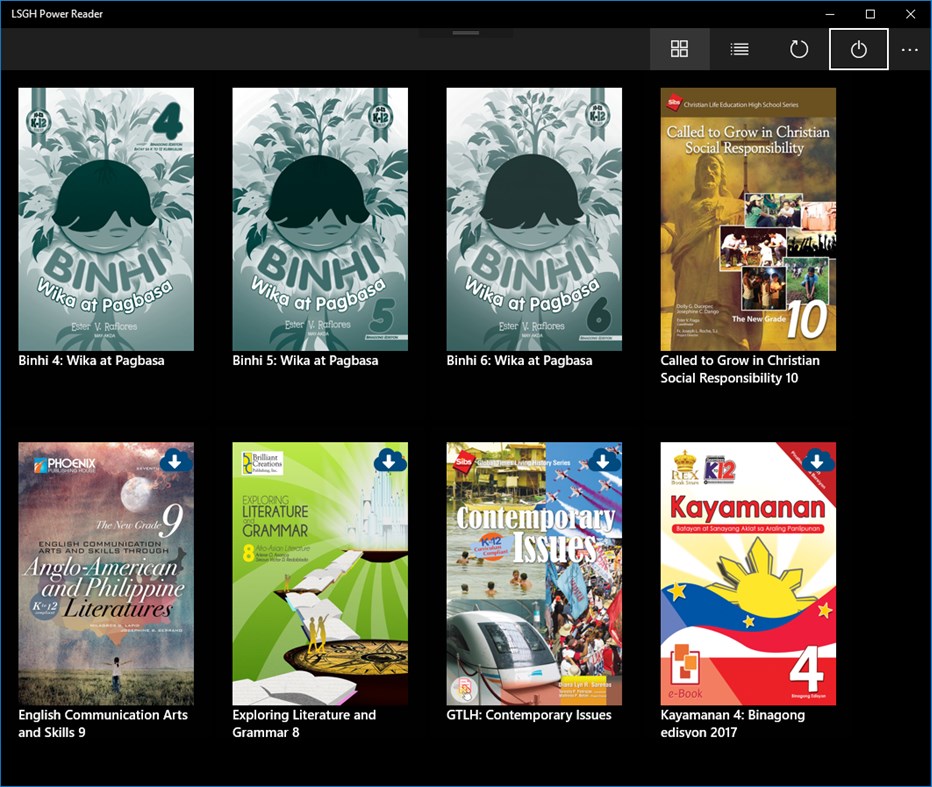Refresh the book library
Screen dimensions: 932x787
tap(798, 48)
